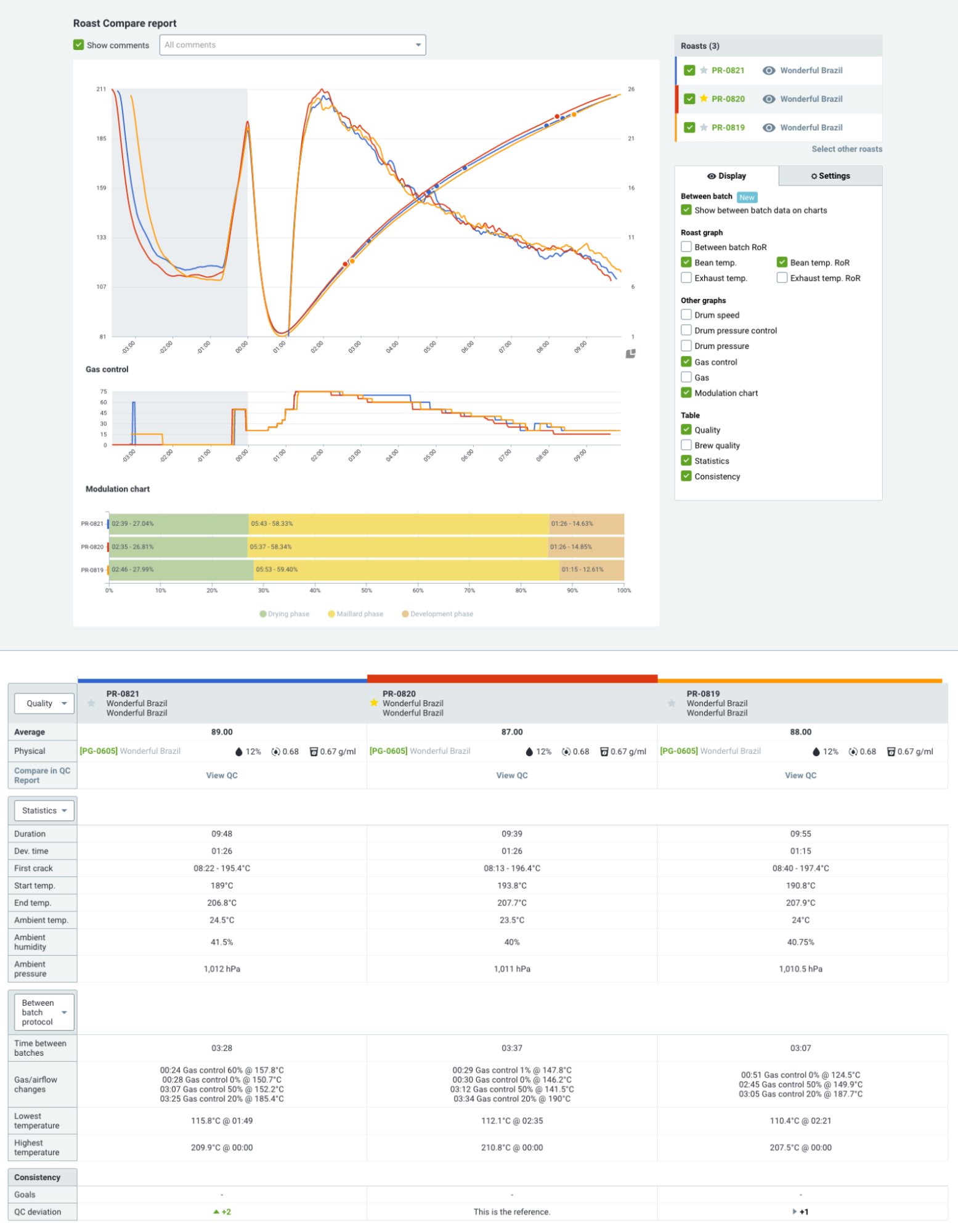Image resolution: width=958 pixels, height=1232 pixels.
Task: Click star icon in PR-0819 table header
Action: tap(672, 703)
